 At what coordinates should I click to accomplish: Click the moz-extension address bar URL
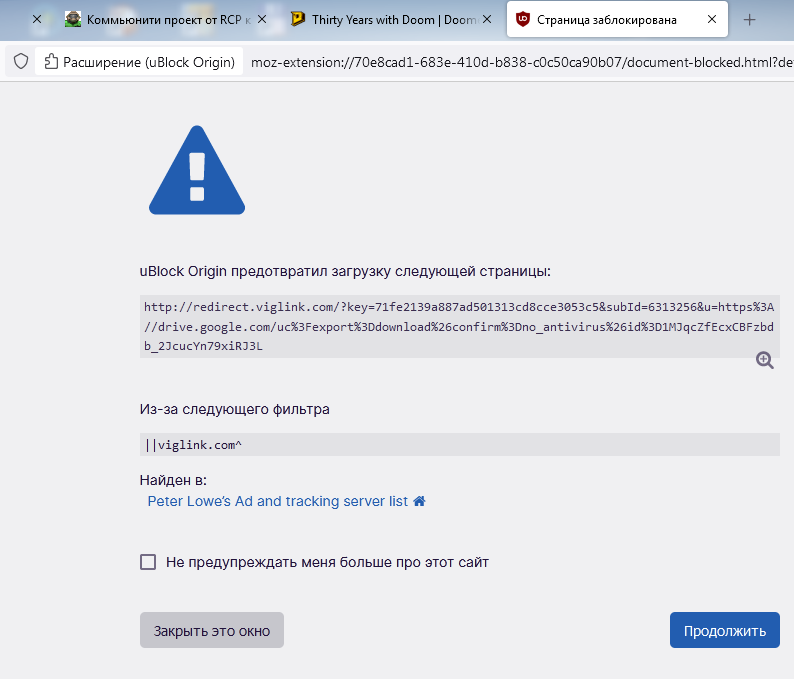pos(522,62)
